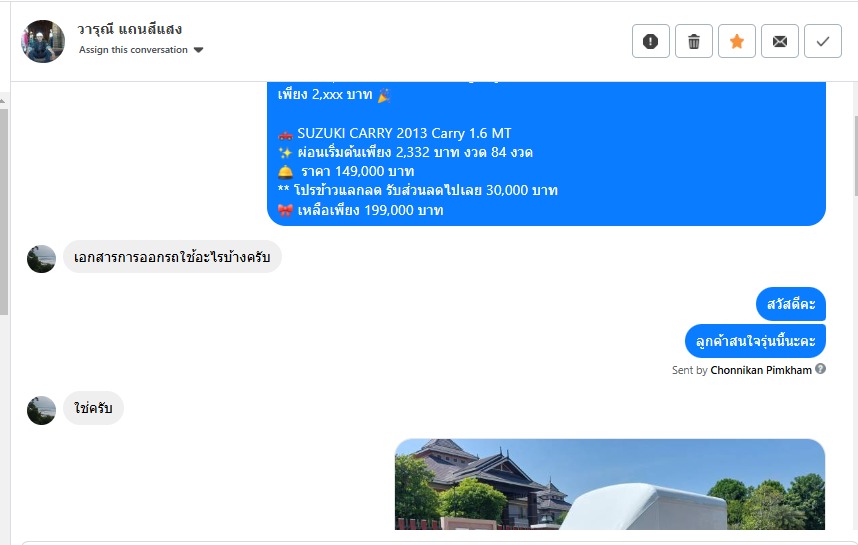
Task: Click the left panel scrollbar up arrow
Action: click(x=3, y=101)
